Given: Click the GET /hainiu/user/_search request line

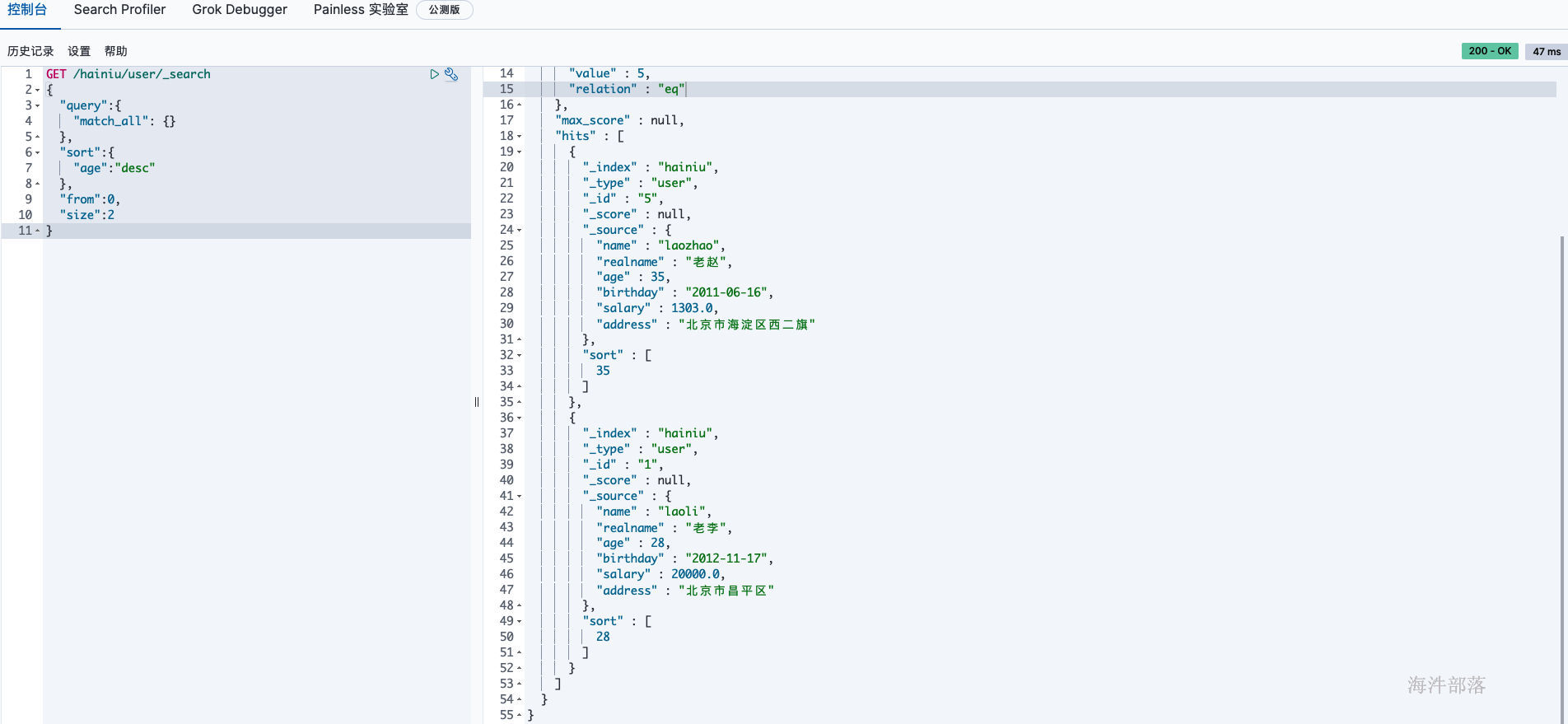Looking at the screenshot, I should coord(128,74).
